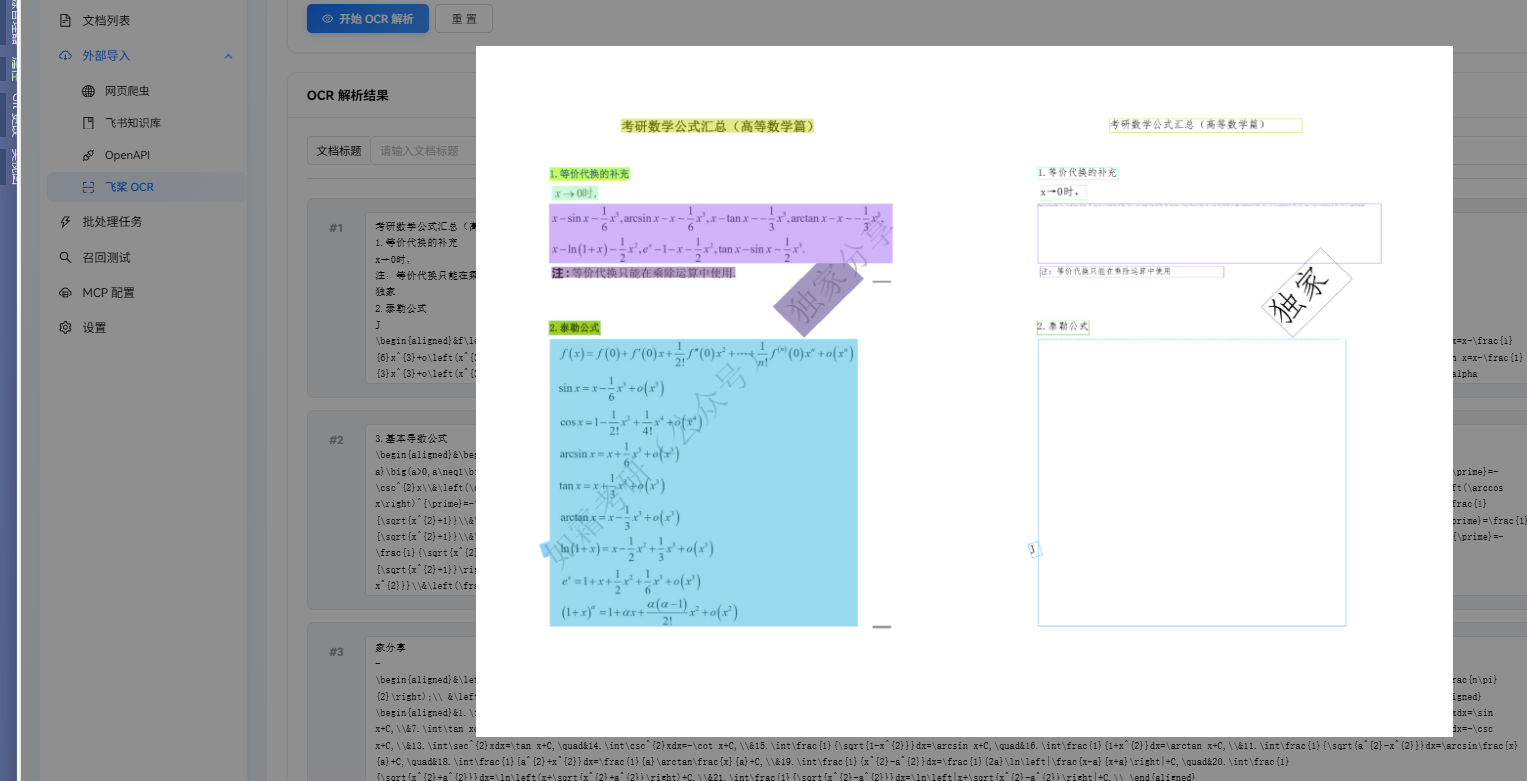Click the 重置 button
Screen dimensions: 1527x781
point(463,19)
